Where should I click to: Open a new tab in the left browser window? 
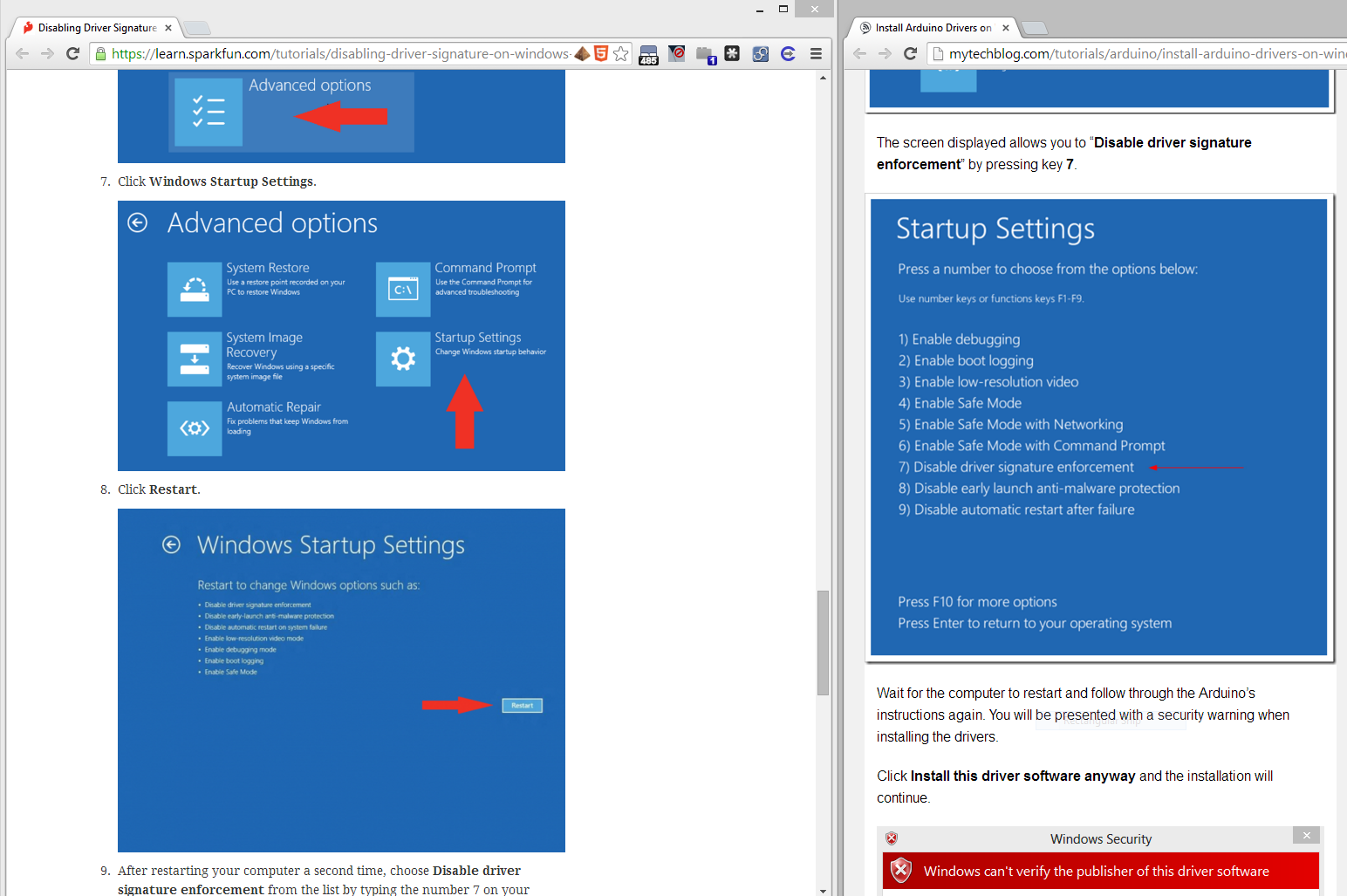[x=197, y=28]
